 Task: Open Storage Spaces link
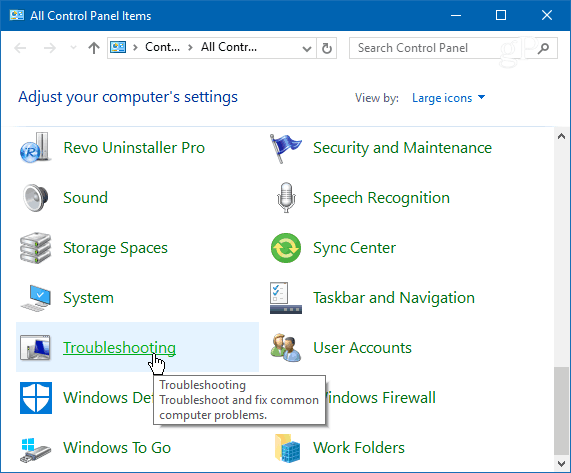coord(115,248)
